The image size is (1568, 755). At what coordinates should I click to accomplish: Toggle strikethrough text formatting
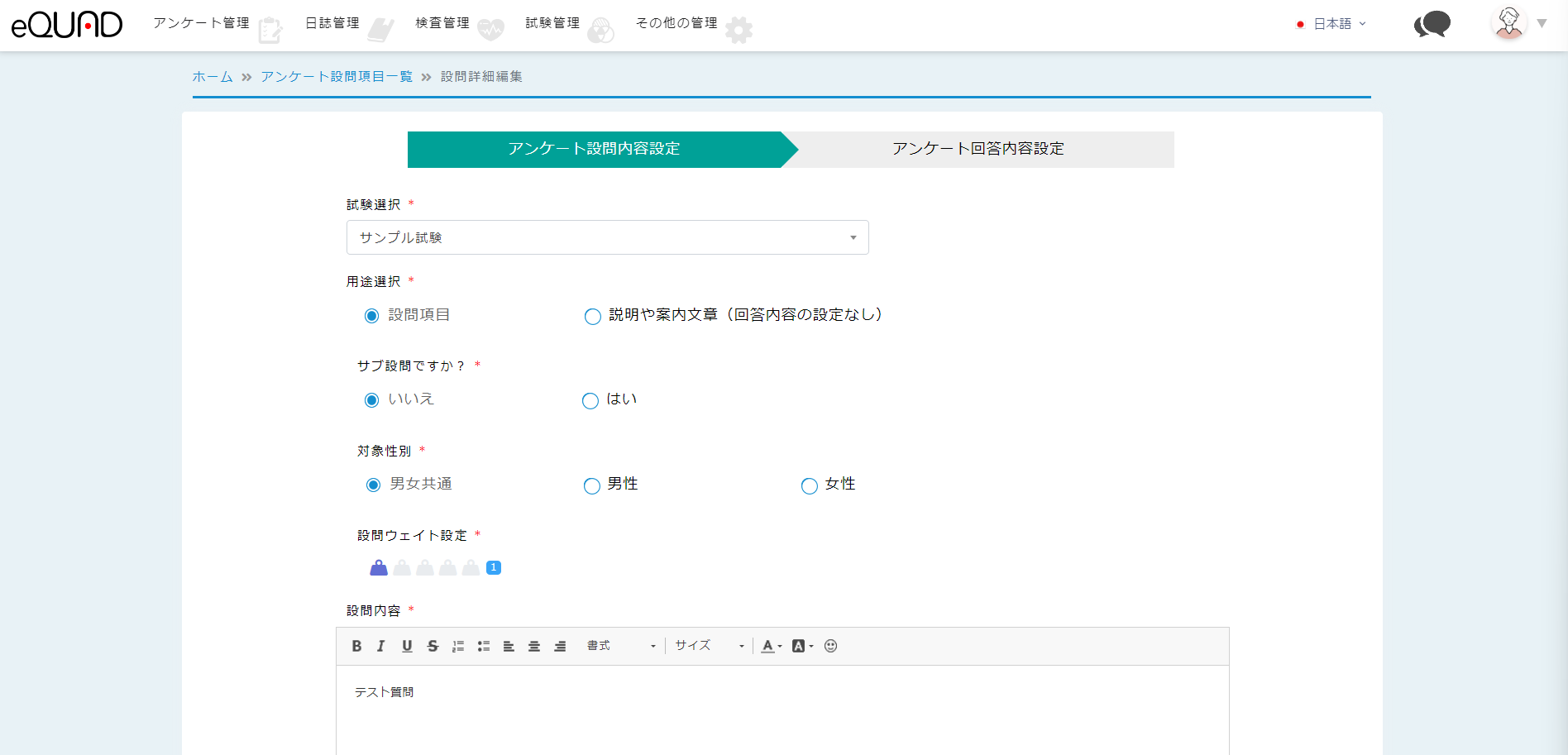pyautogui.click(x=433, y=646)
